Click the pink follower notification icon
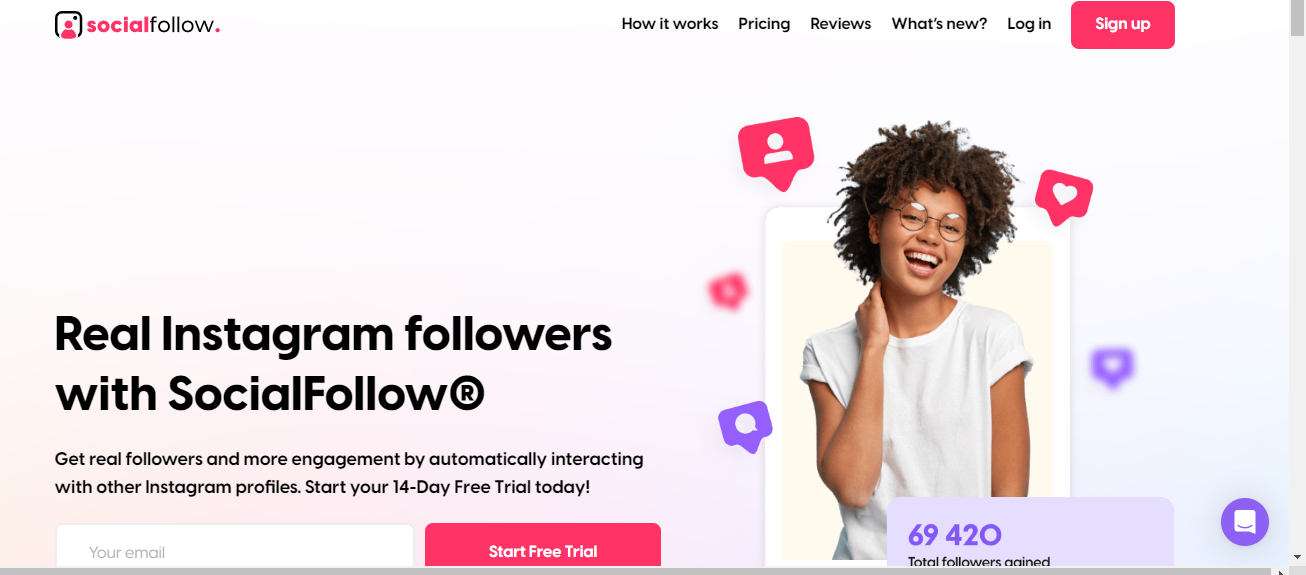The image size is (1306, 575). [x=775, y=151]
